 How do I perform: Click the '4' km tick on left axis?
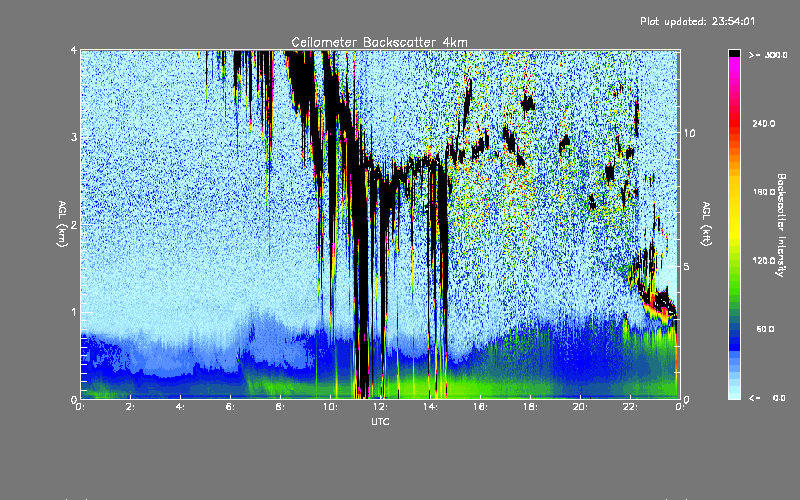tap(74, 50)
